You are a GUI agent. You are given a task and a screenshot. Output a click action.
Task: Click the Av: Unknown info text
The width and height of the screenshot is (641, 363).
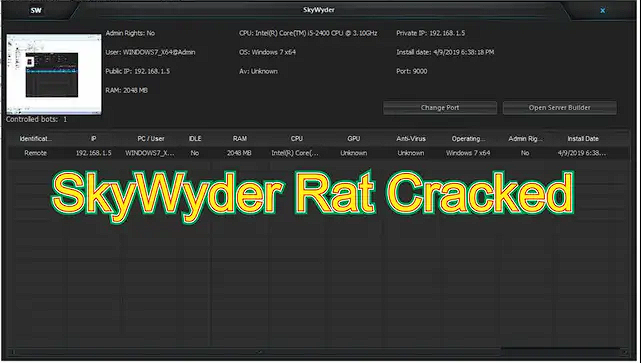coord(258,71)
